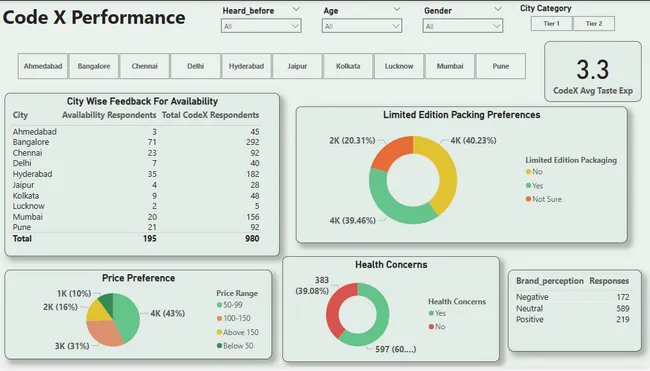Select the Hyderabad row in availability table
The height and width of the screenshot is (371, 650).
(x=136, y=174)
